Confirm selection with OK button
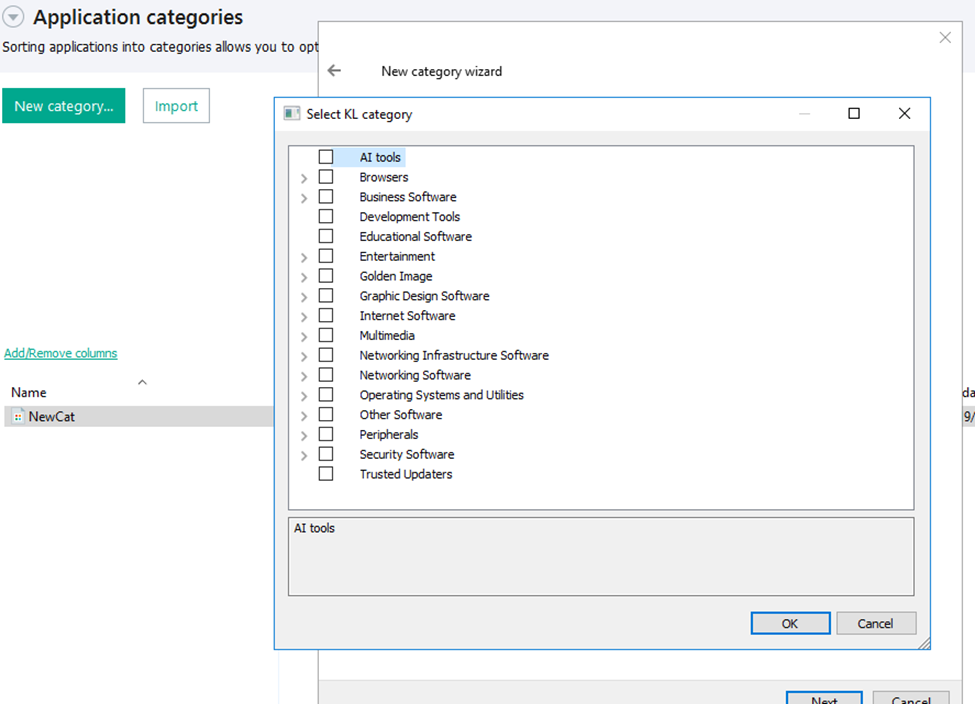 [790, 623]
